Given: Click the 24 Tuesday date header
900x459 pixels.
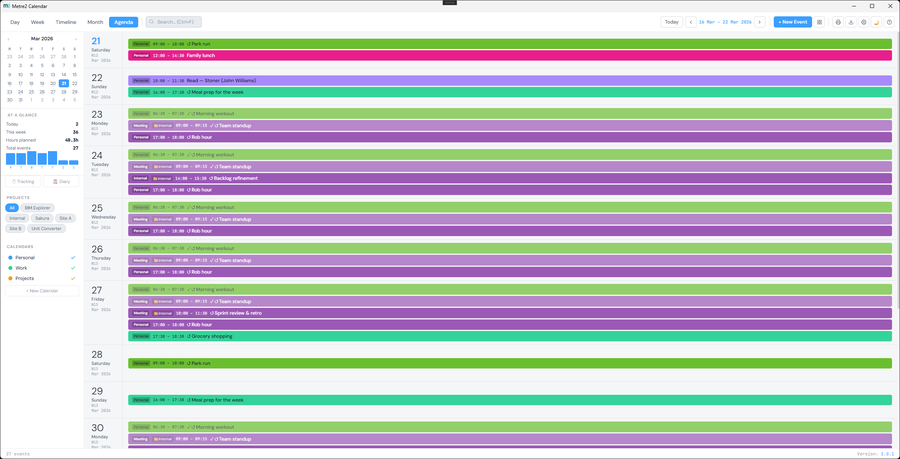Looking at the screenshot, I should click(102, 164).
